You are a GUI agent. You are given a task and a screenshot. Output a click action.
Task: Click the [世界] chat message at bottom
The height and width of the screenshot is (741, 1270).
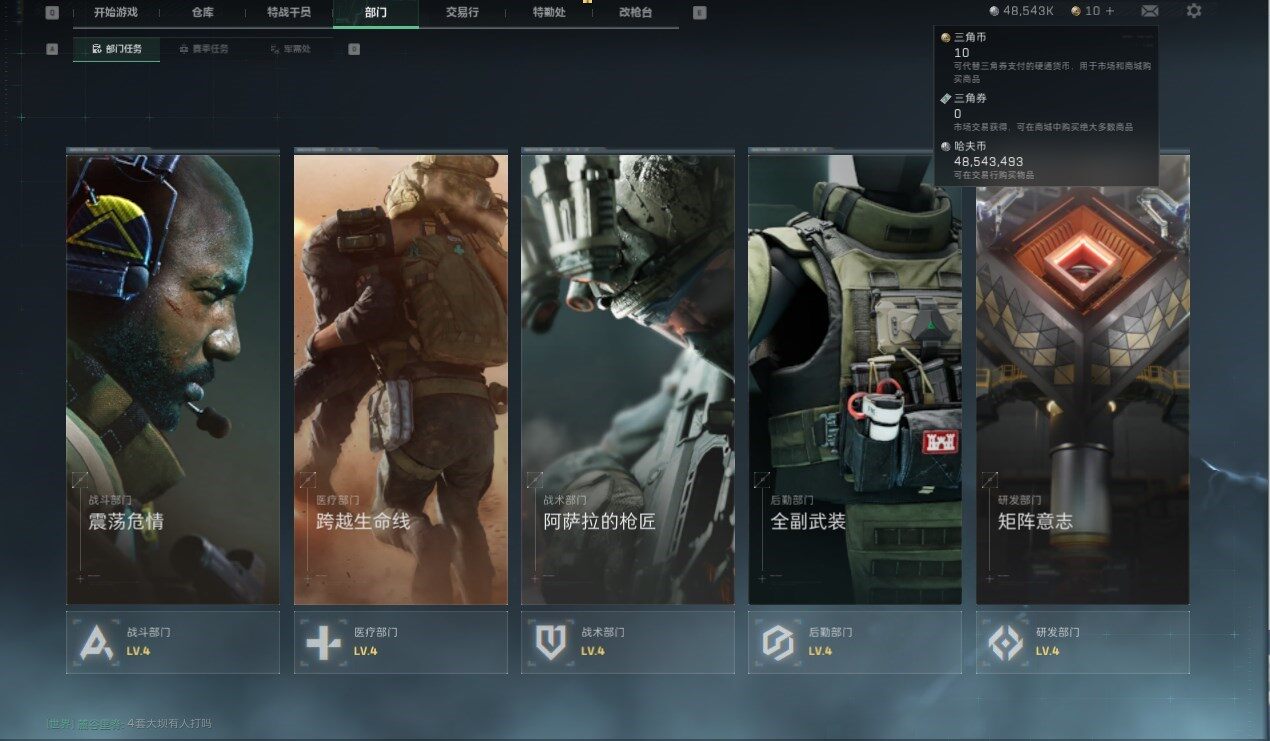click(129, 723)
